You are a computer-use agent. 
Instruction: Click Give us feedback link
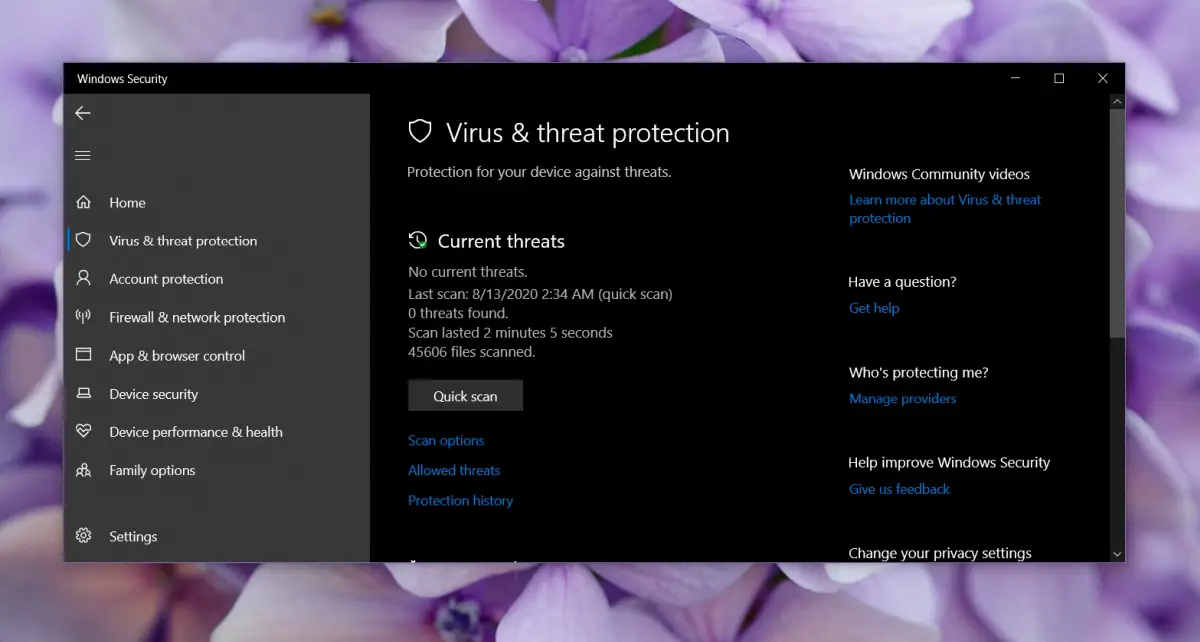tap(899, 489)
